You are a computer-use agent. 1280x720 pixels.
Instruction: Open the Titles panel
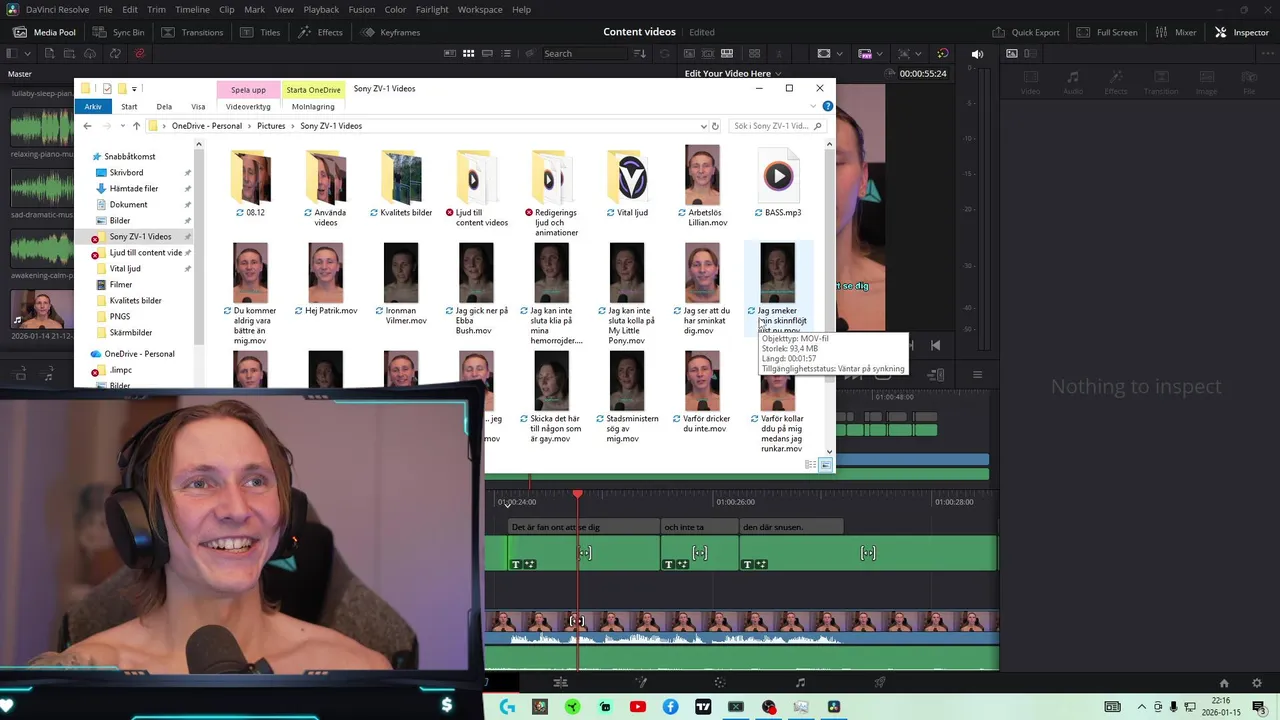260,32
